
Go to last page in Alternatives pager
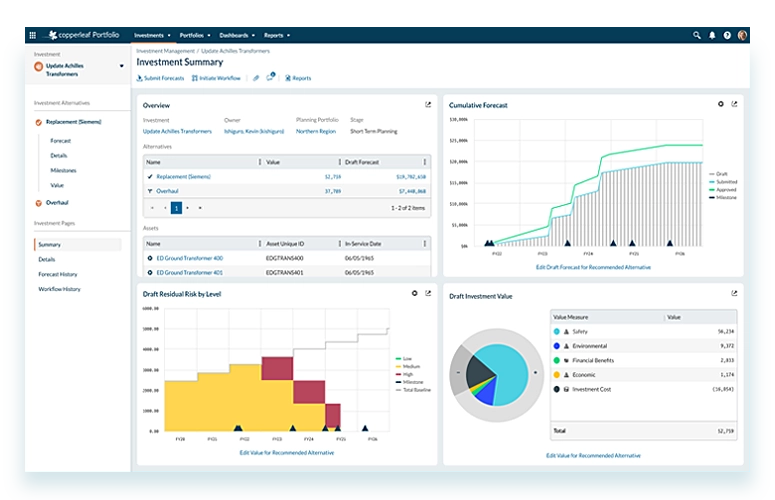tap(200, 208)
